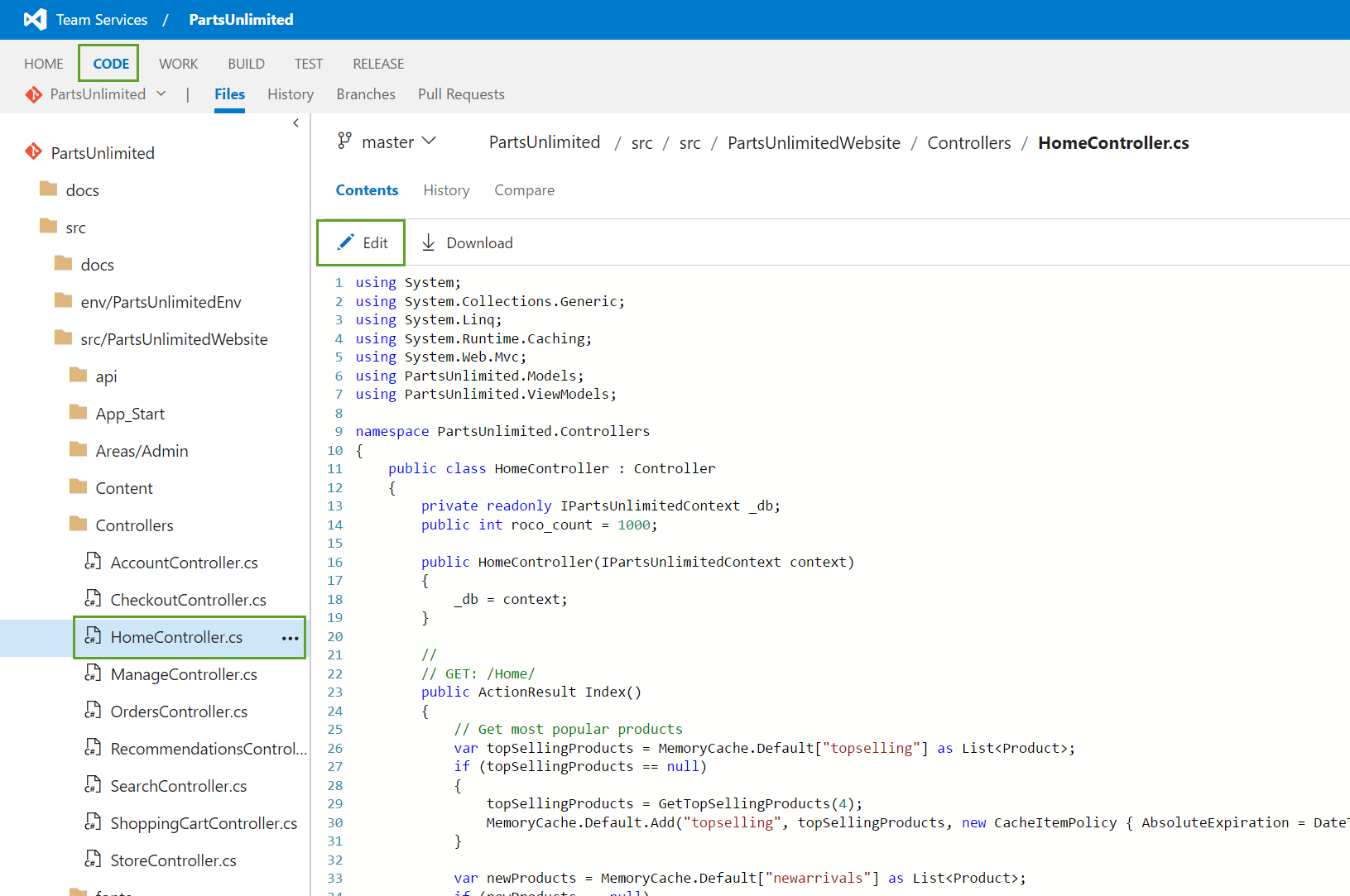The height and width of the screenshot is (896, 1350).
Task: Click the src folder icon in tree
Action: [49, 226]
